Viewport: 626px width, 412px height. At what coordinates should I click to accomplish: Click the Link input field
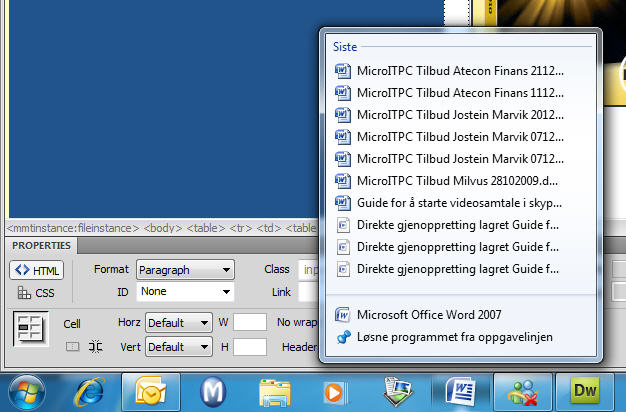tap(309, 292)
